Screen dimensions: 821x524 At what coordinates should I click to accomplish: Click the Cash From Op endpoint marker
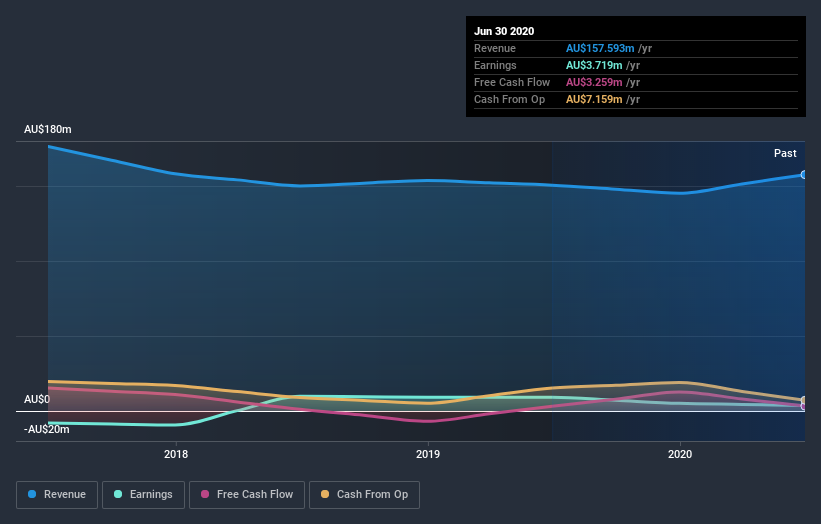804,400
